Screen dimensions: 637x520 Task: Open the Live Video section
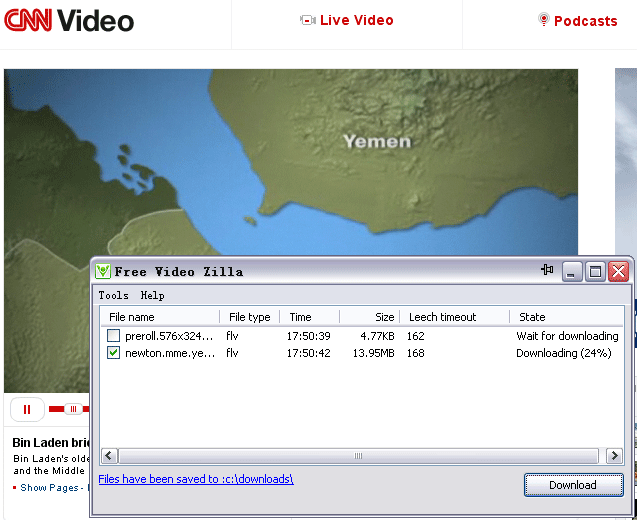[357, 20]
